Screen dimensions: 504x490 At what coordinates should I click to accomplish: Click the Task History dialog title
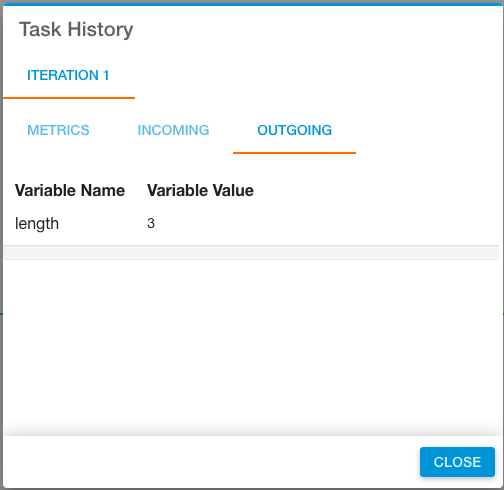point(76,29)
